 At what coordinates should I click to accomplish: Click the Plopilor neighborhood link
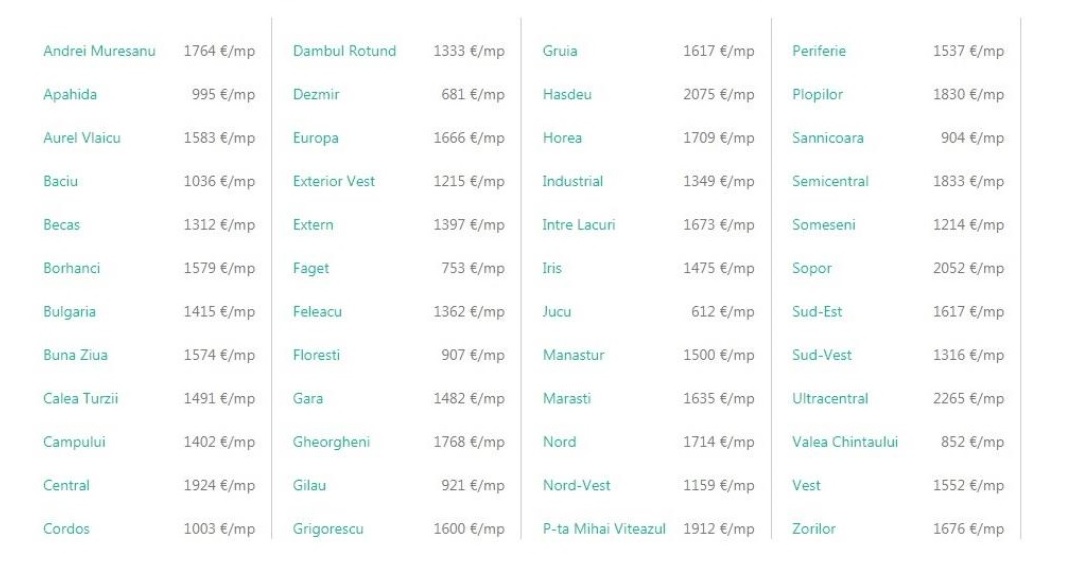(817, 95)
